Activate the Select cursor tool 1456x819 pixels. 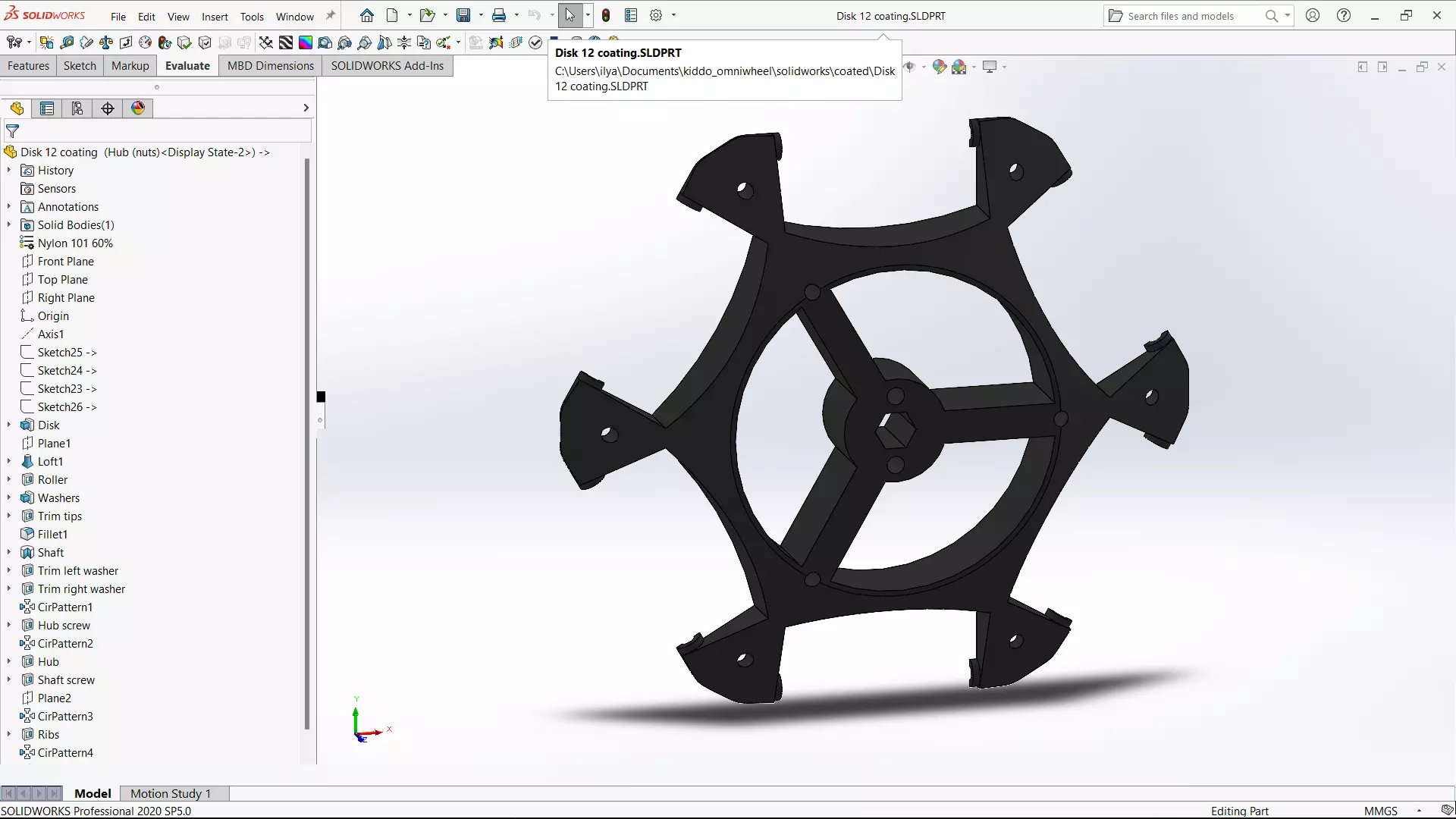570,15
